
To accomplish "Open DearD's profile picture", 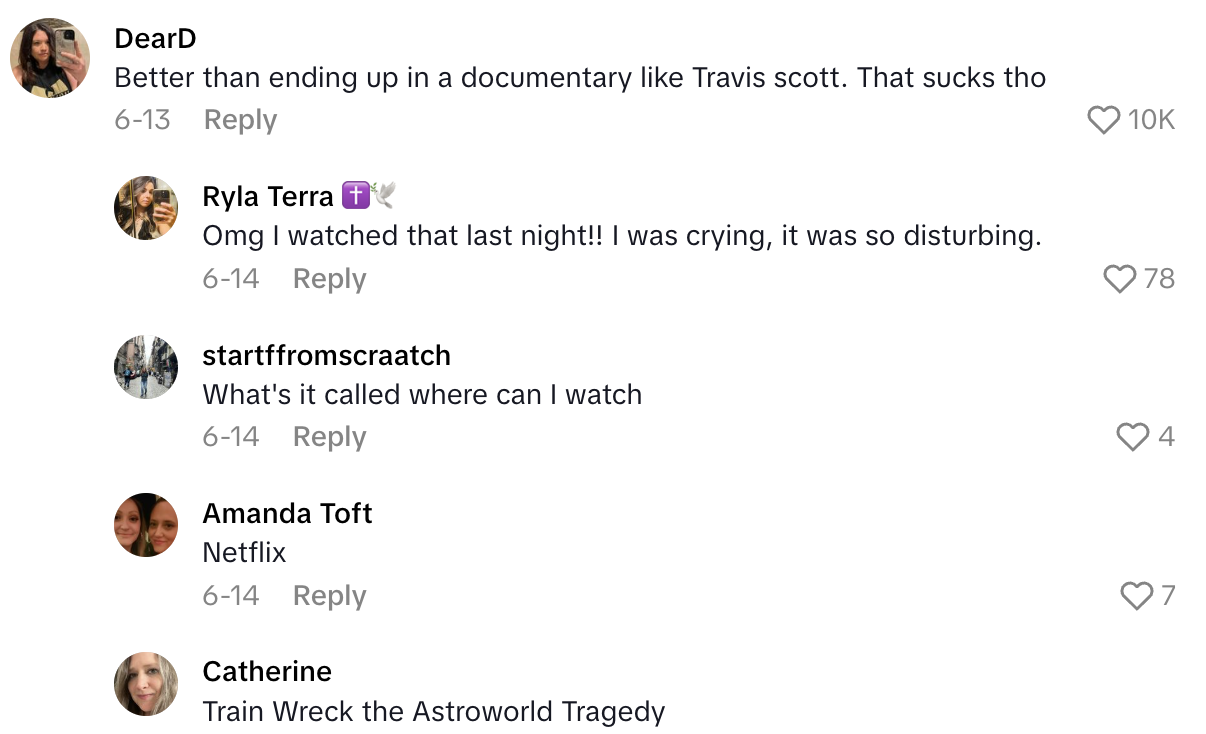I will point(50,58).
